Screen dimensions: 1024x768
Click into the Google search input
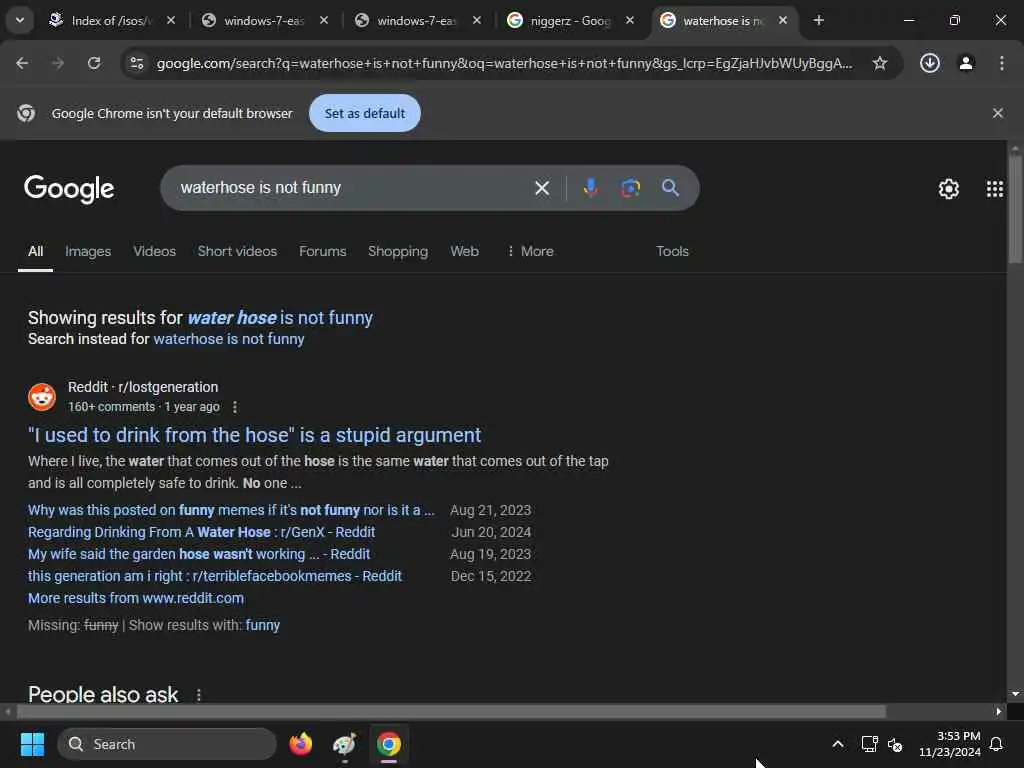(349, 188)
